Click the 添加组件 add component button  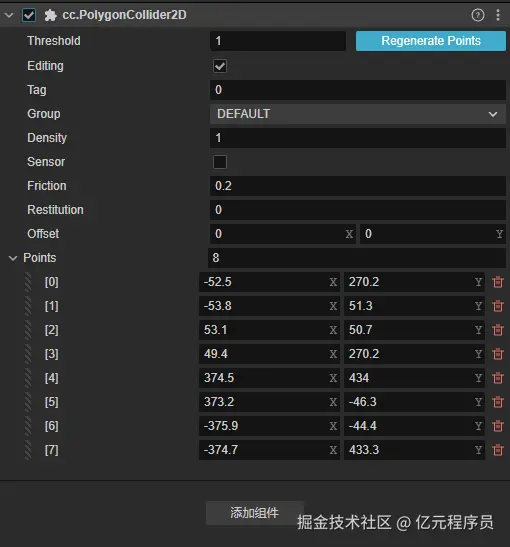[x=255, y=513]
